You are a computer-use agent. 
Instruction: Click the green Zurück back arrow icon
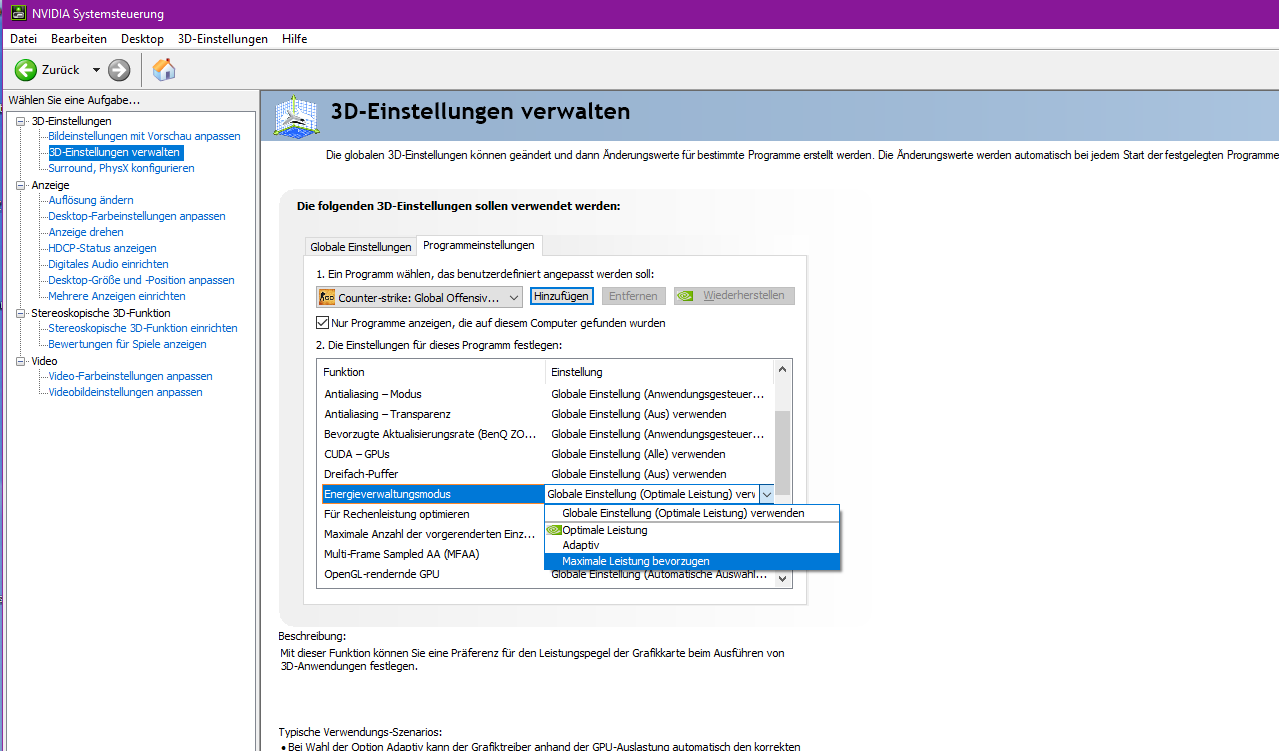pos(26,70)
